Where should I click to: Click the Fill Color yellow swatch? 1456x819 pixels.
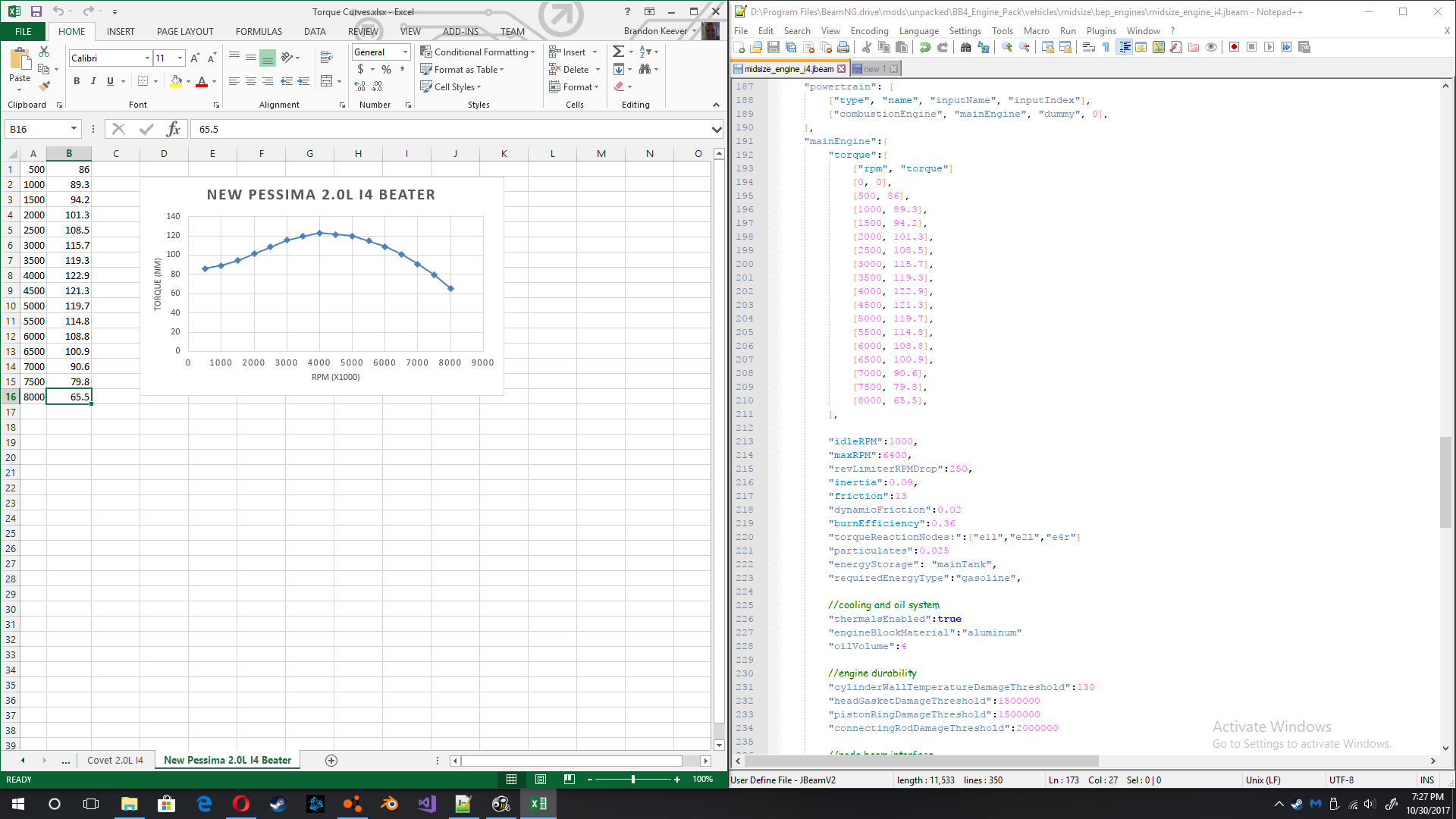[176, 81]
